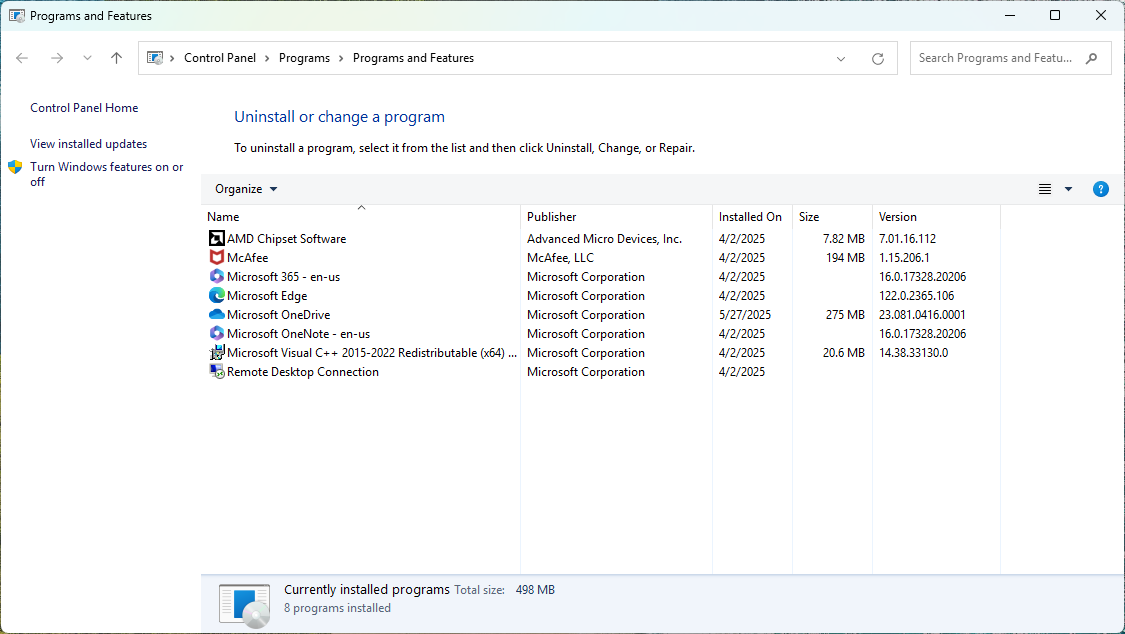The height and width of the screenshot is (634, 1125).
Task: Select the Microsoft OneDrive cloud icon
Action: pyautogui.click(x=217, y=315)
